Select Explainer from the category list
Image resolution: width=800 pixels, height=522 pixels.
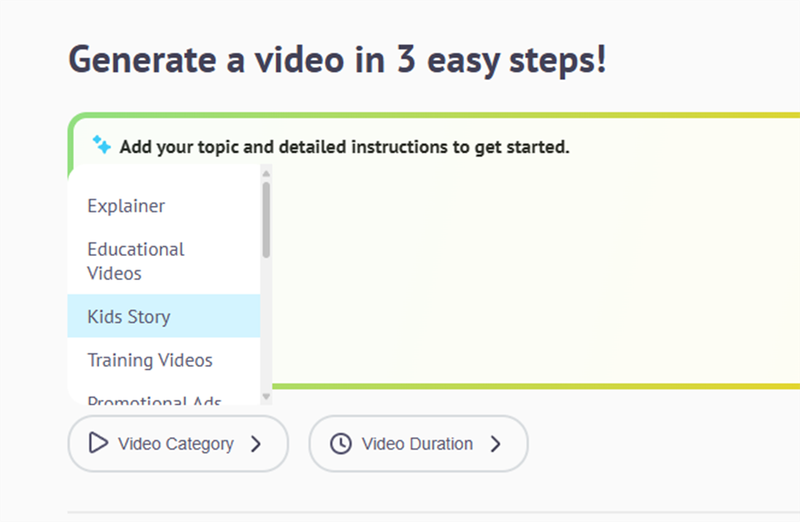[x=126, y=206]
